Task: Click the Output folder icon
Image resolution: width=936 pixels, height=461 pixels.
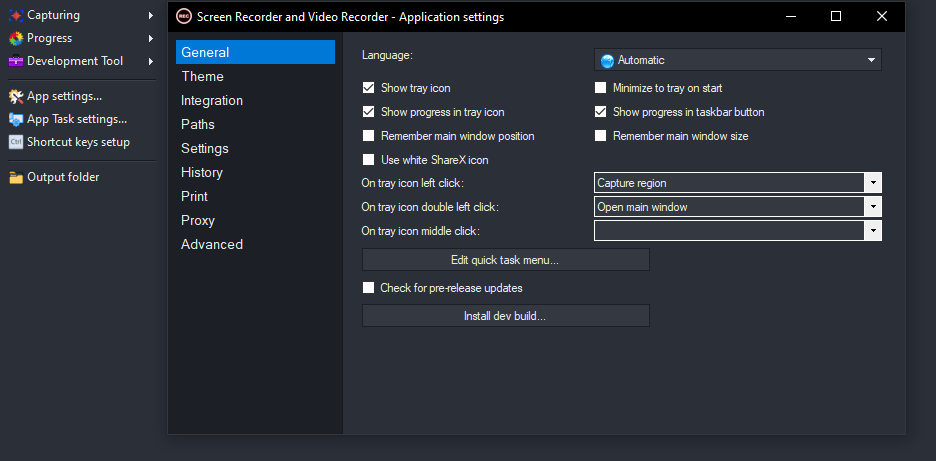Action: 16,177
